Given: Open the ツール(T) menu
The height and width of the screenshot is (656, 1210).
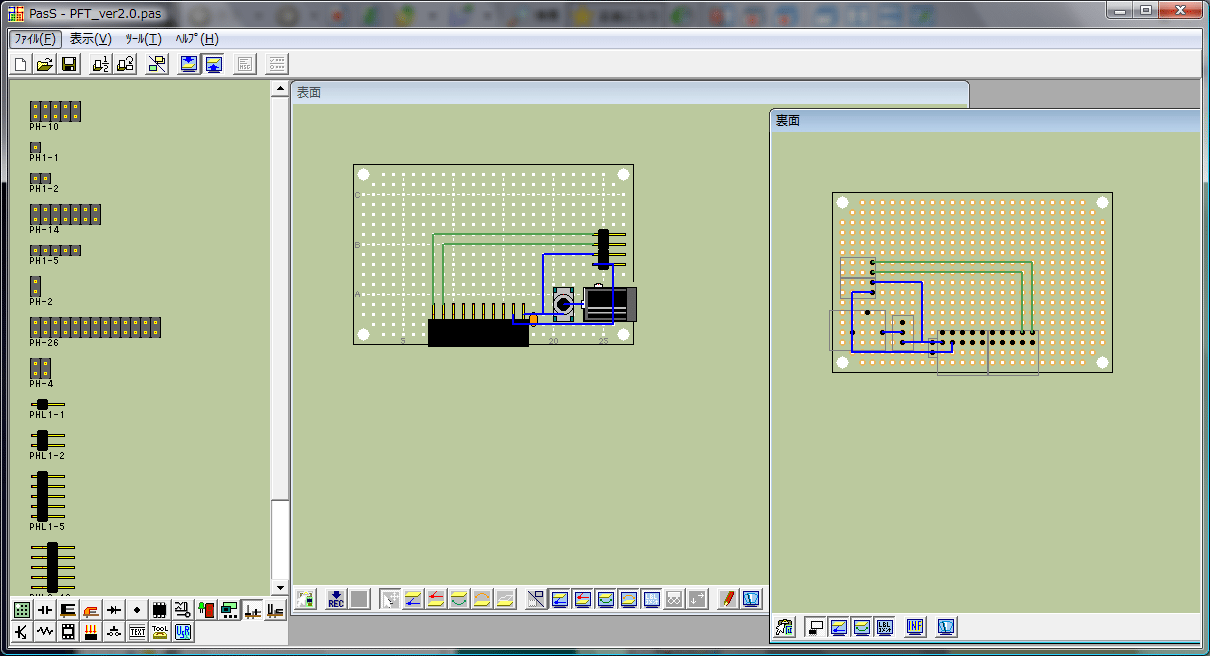Looking at the screenshot, I should pos(143,39).
